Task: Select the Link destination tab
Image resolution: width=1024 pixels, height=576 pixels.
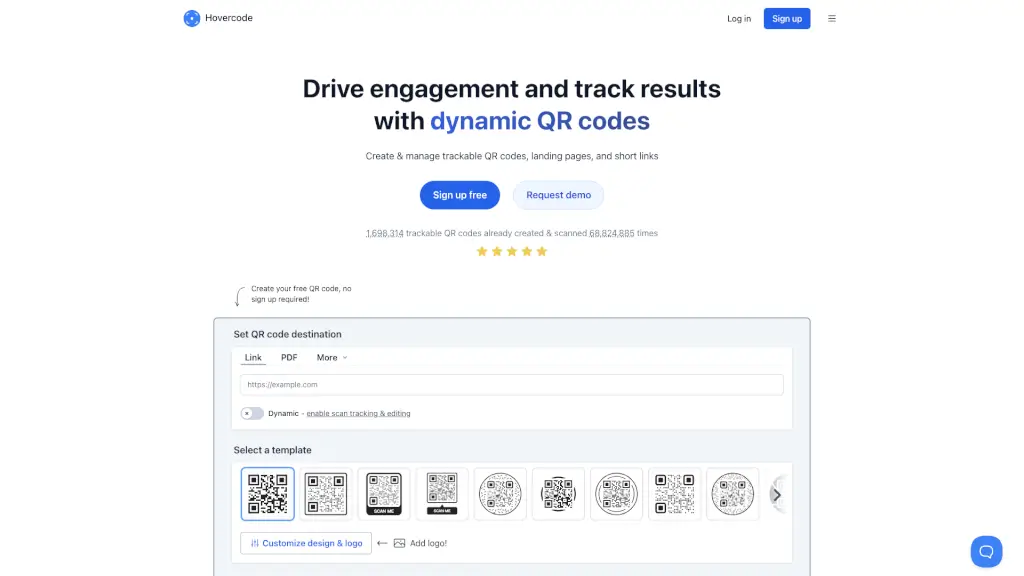Action: 253,357
